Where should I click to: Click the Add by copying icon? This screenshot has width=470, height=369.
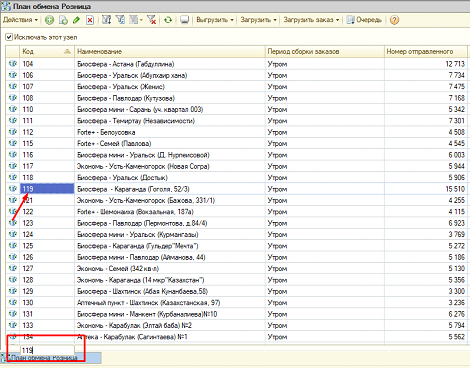point(63,20)
